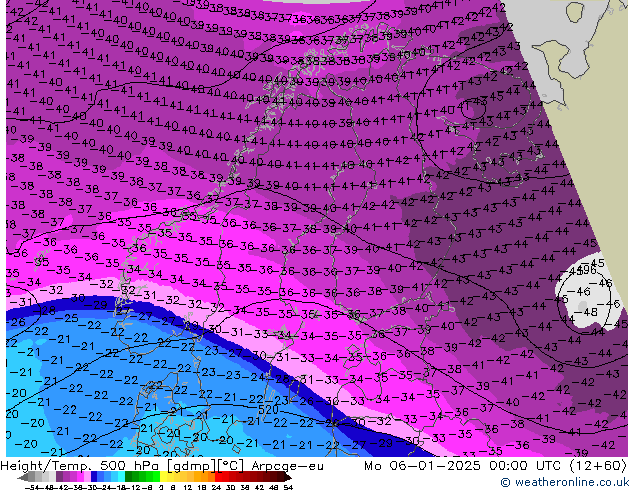The height and width of the screenshot is (490, 634).
Task: Click the '54' legend scale maximum value
Action: (287, 487)
